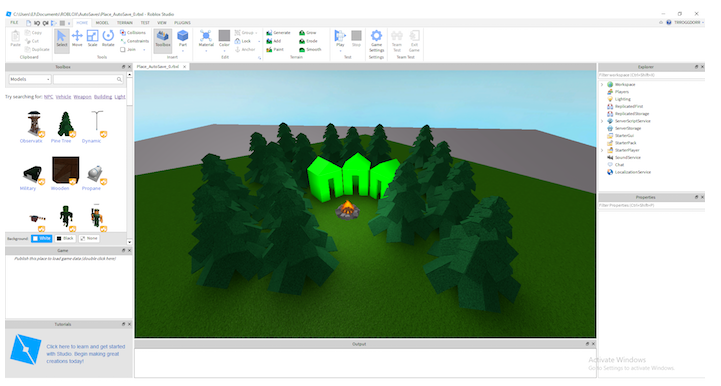Click Generate terrain tool

coord(279,33)
